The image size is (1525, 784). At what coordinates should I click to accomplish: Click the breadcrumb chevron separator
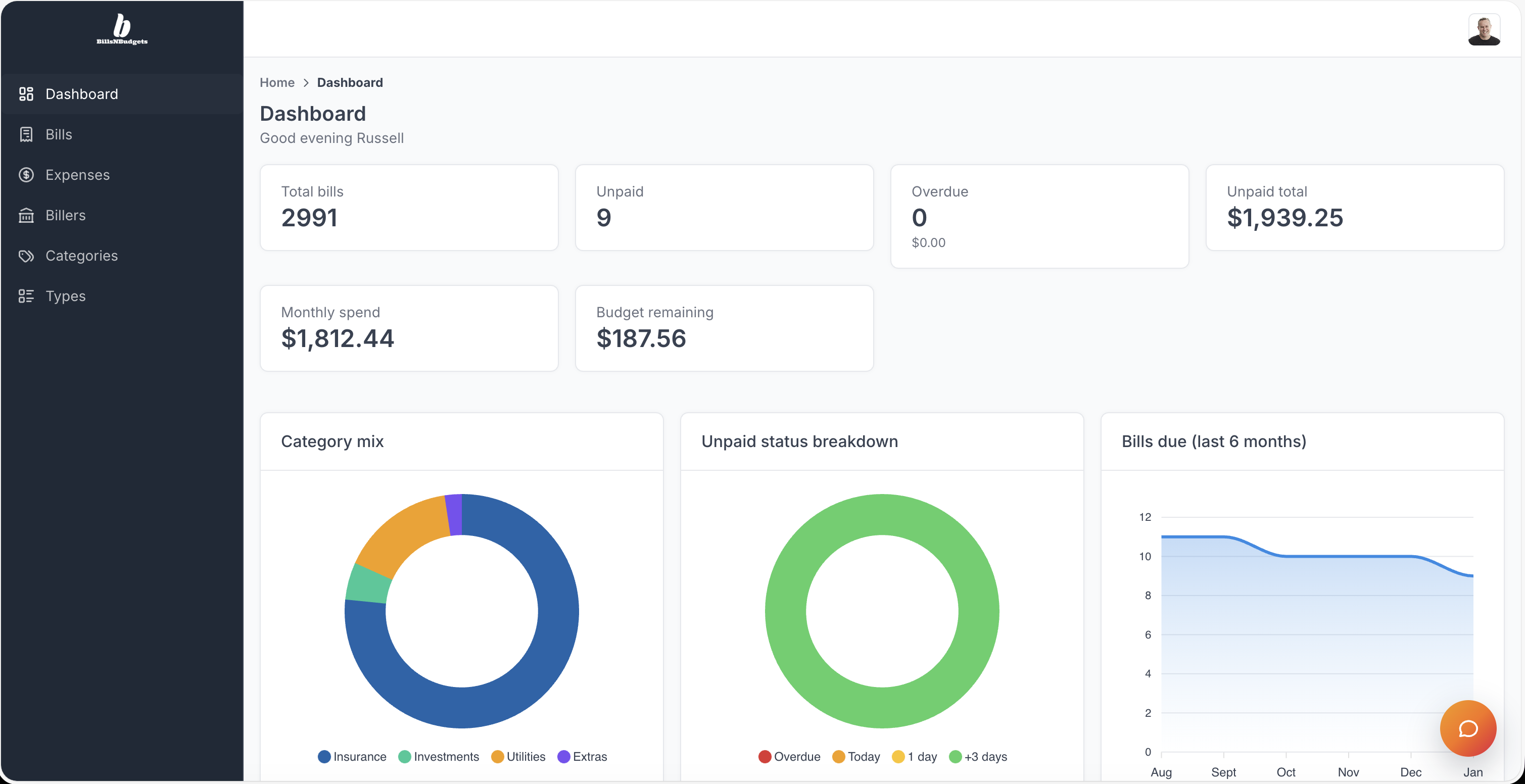[306, 83]
